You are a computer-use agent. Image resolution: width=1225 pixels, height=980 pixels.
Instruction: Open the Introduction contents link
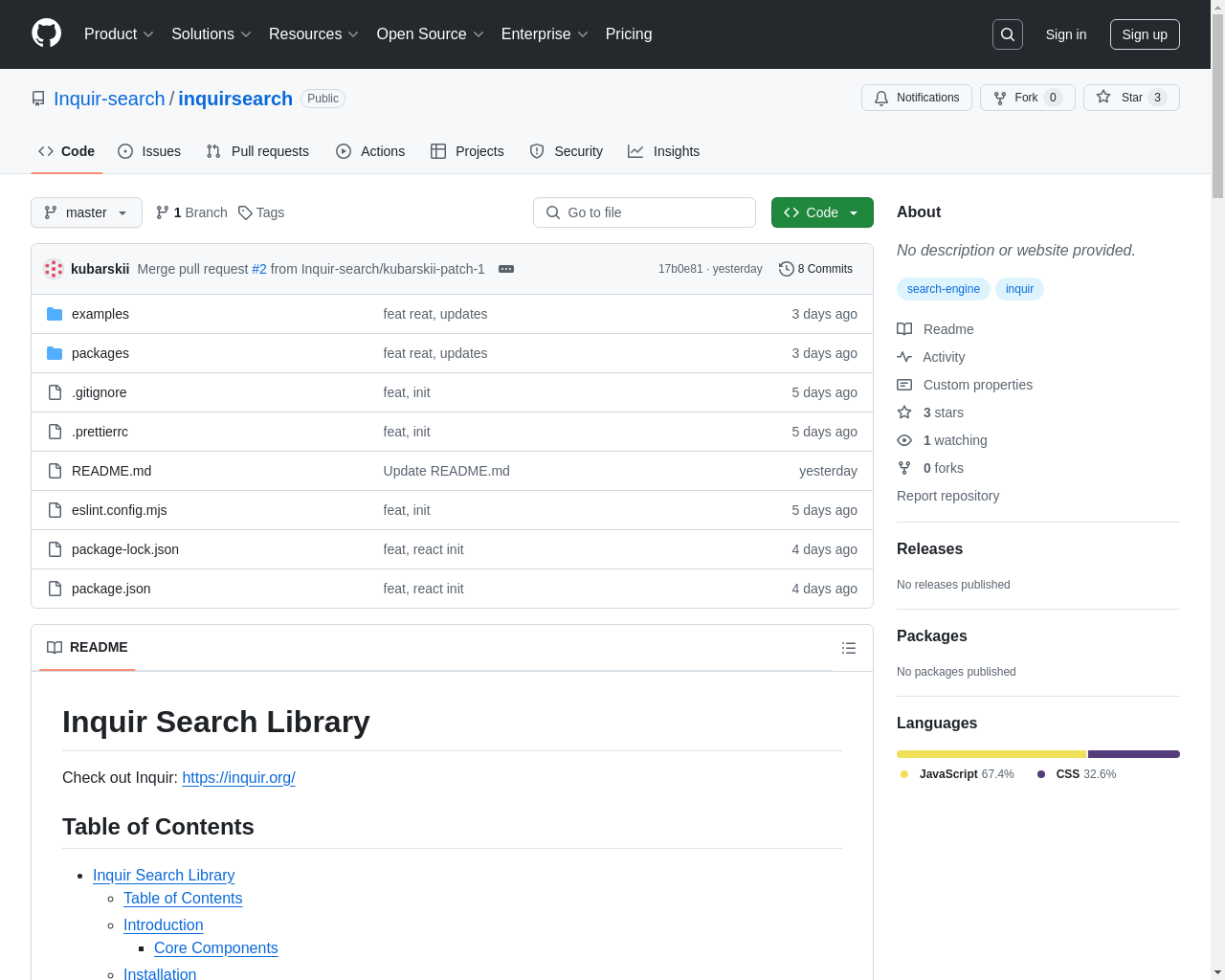point(163,924)
